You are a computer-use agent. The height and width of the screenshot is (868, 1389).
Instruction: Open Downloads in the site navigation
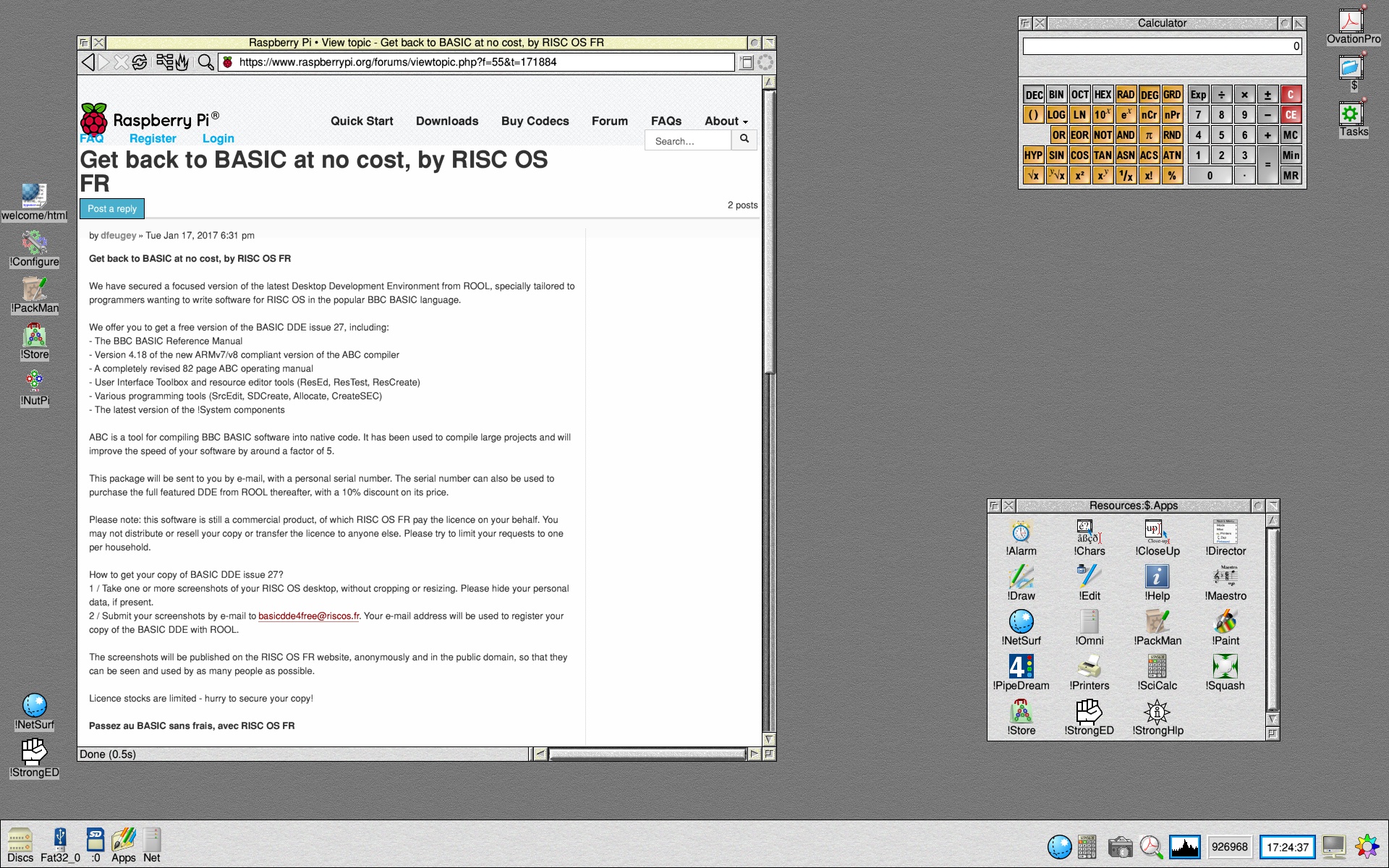(447, 121)
